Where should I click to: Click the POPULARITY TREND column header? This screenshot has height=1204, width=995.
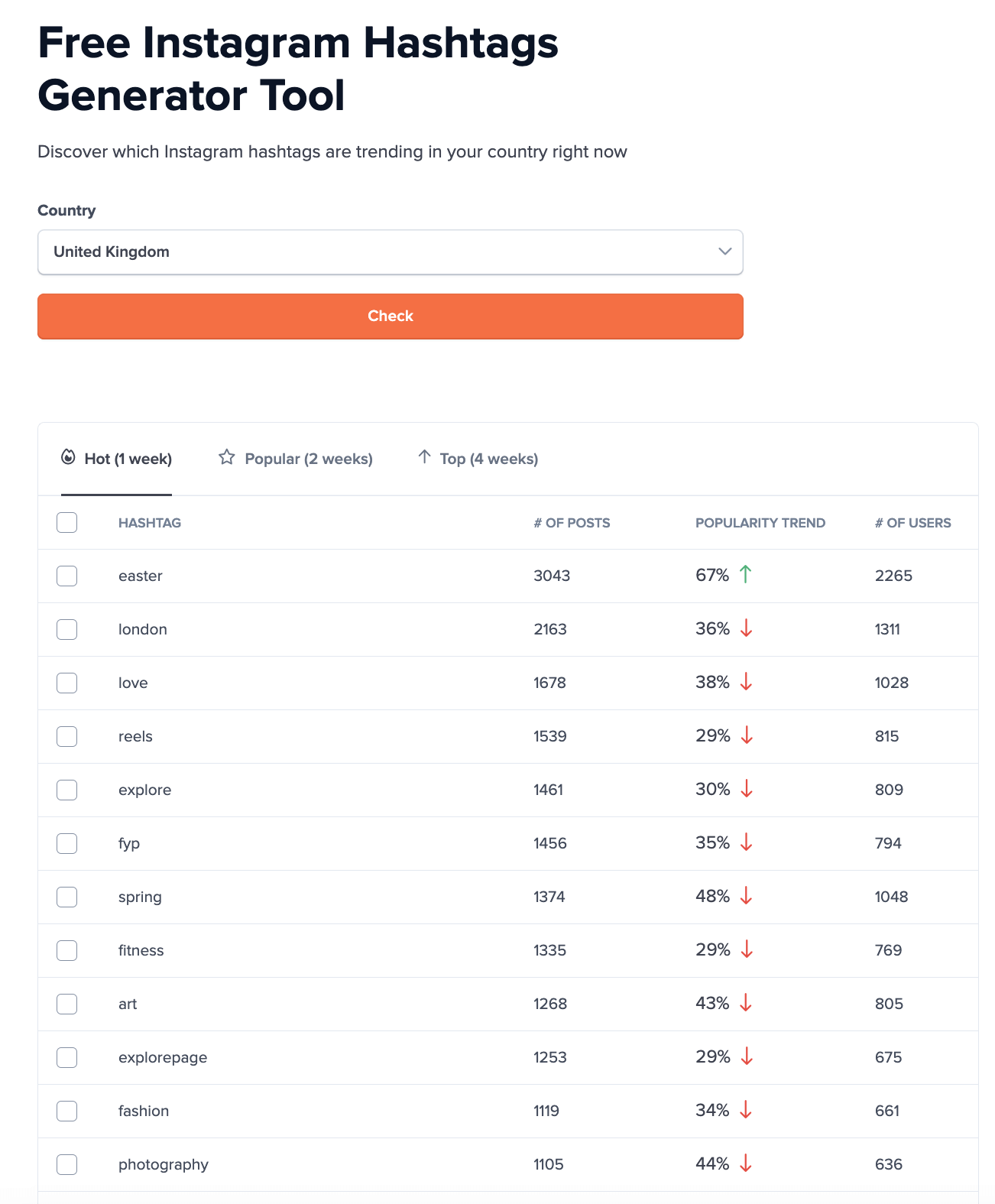pos(760,523)
